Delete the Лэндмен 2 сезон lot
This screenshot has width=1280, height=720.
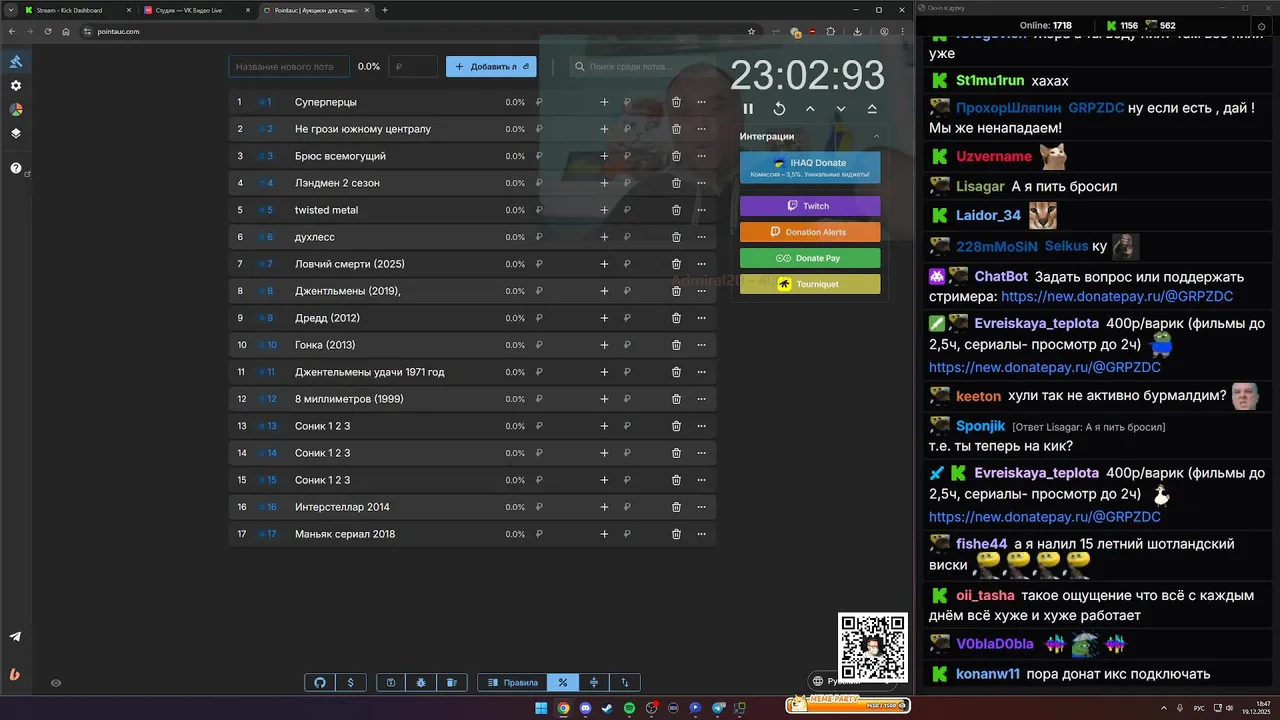676,183
